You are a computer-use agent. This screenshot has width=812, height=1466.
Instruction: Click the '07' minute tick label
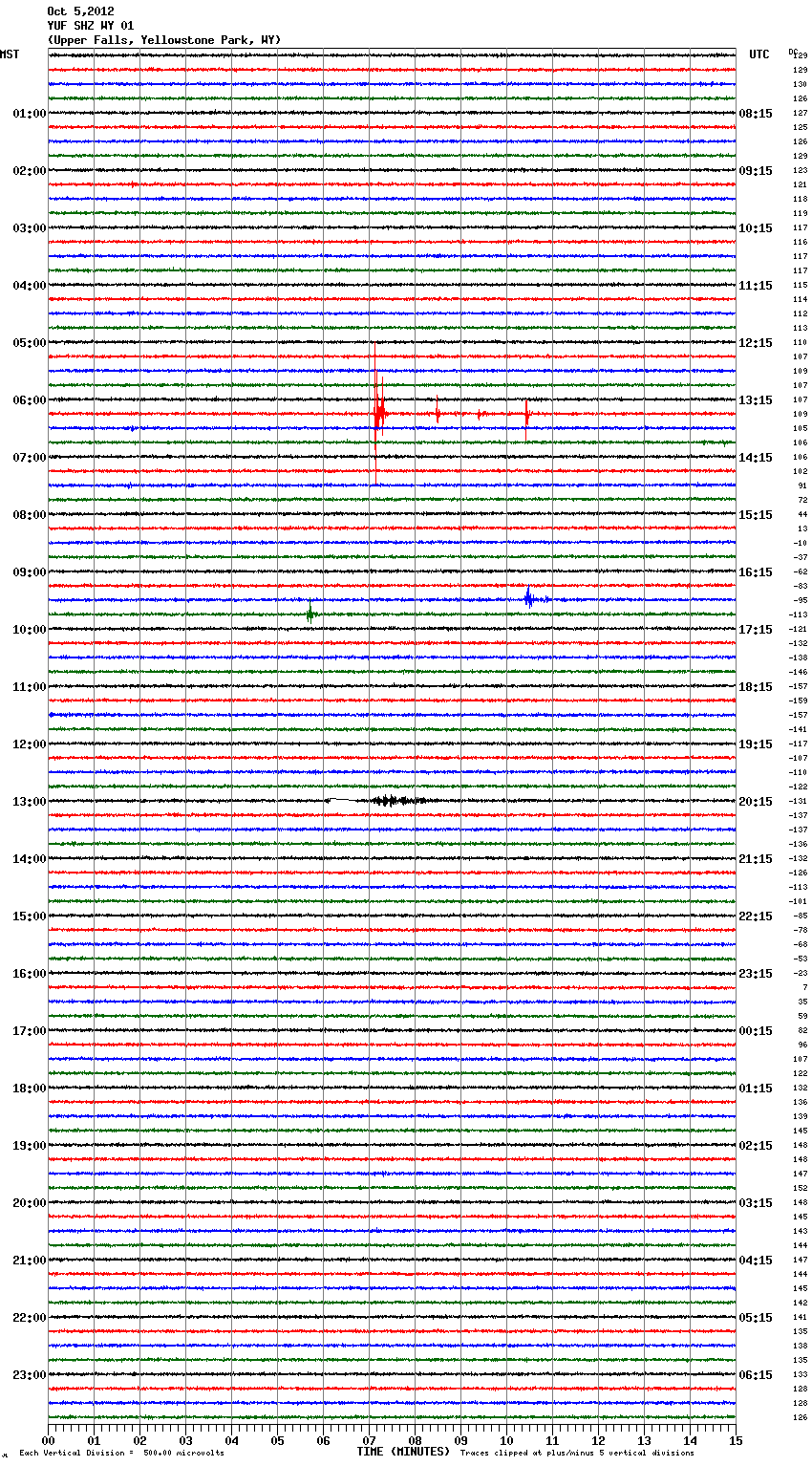(369, 1440)
